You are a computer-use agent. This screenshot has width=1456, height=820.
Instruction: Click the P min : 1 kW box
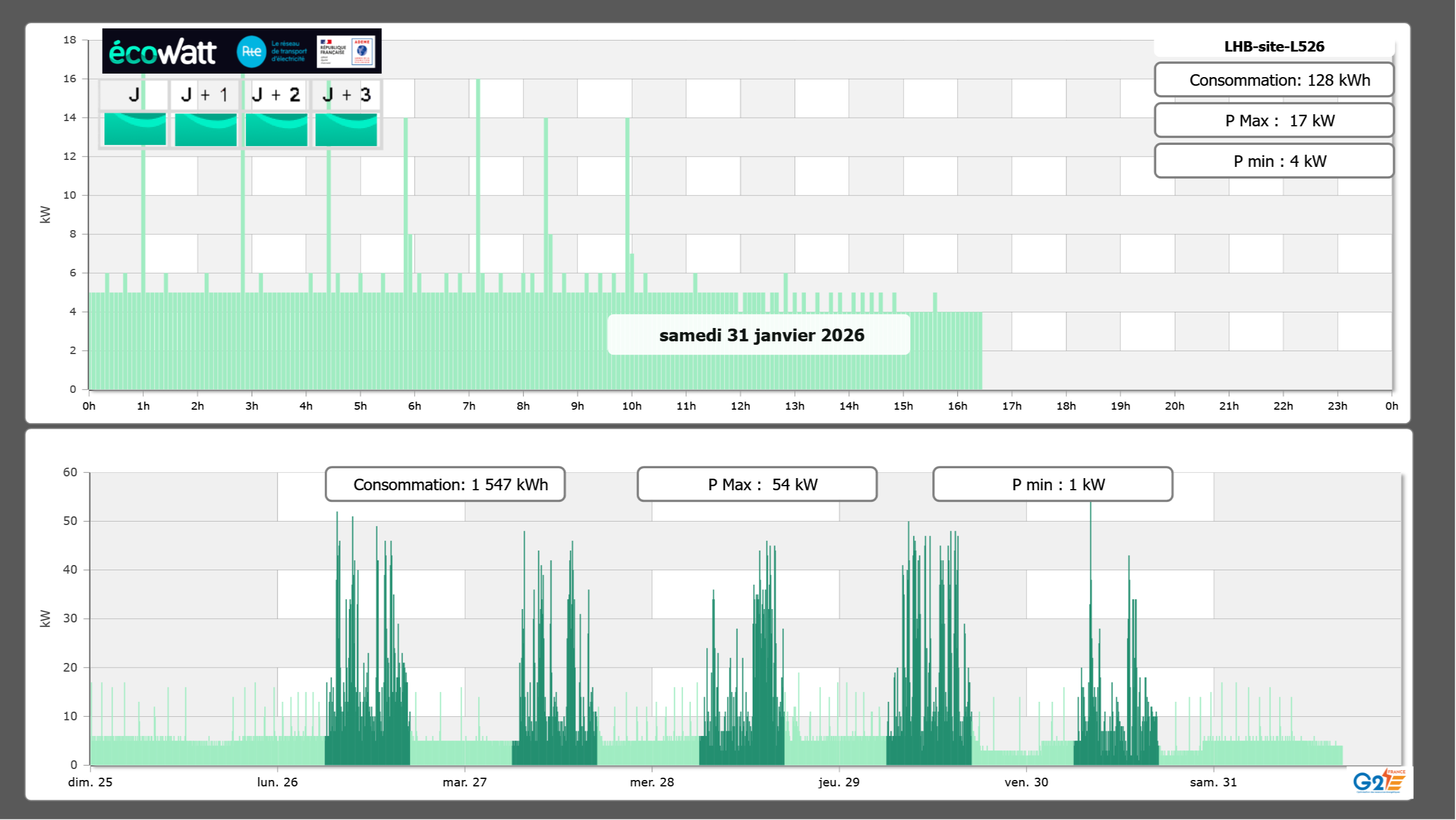(x=1052, y=484)
